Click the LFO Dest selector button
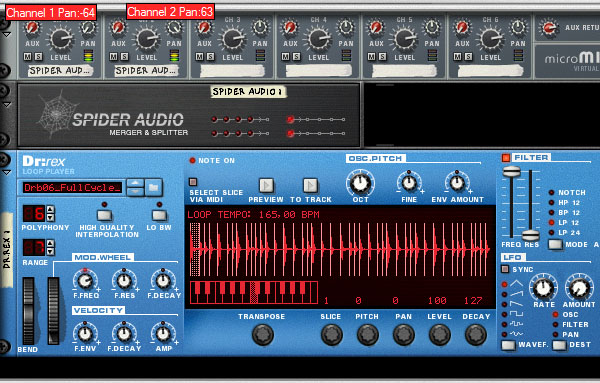The height and width of the screenshot is (383, 600). pos(559,345)
